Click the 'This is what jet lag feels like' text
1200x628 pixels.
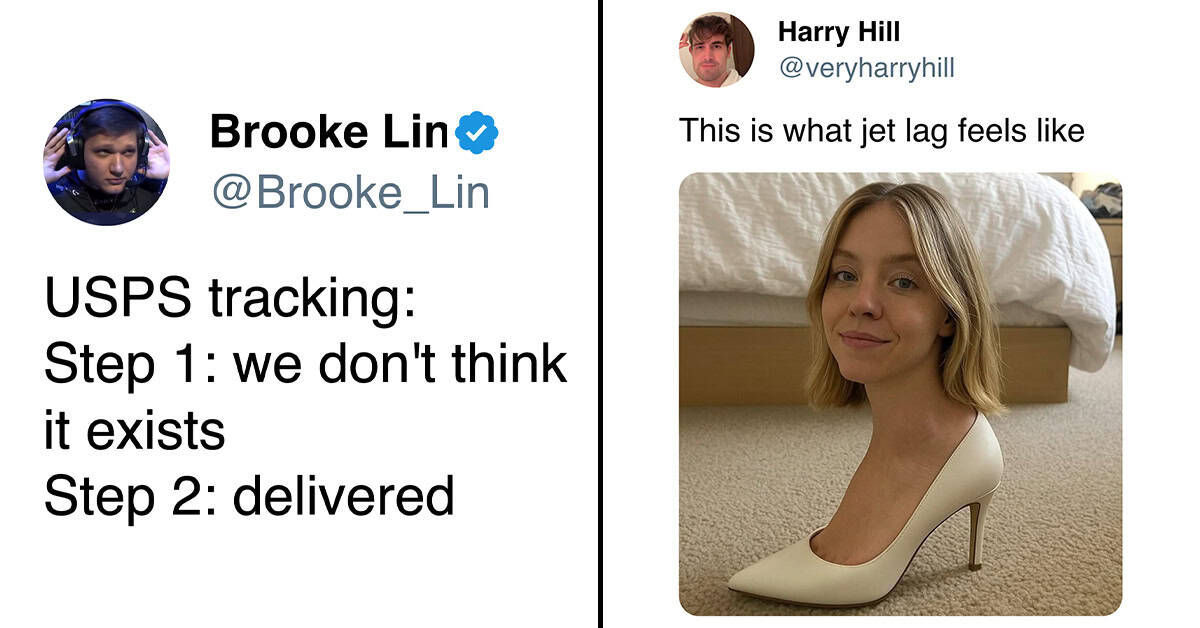882,131
